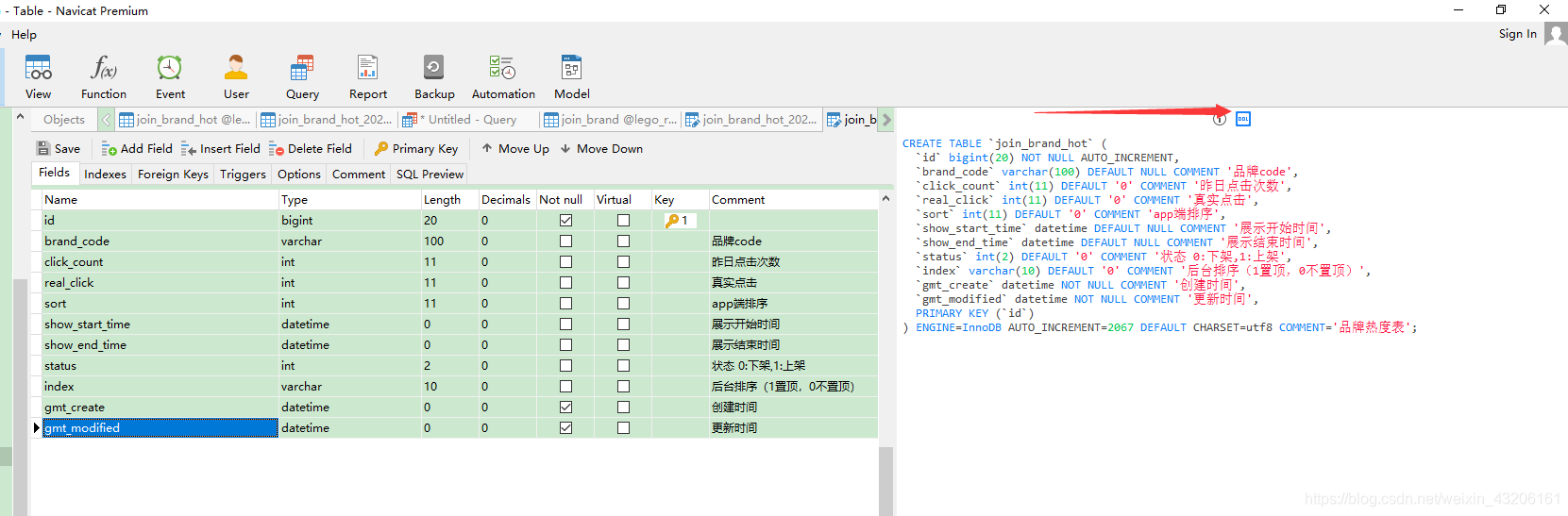Click the index field name

[x=59, y=387]
